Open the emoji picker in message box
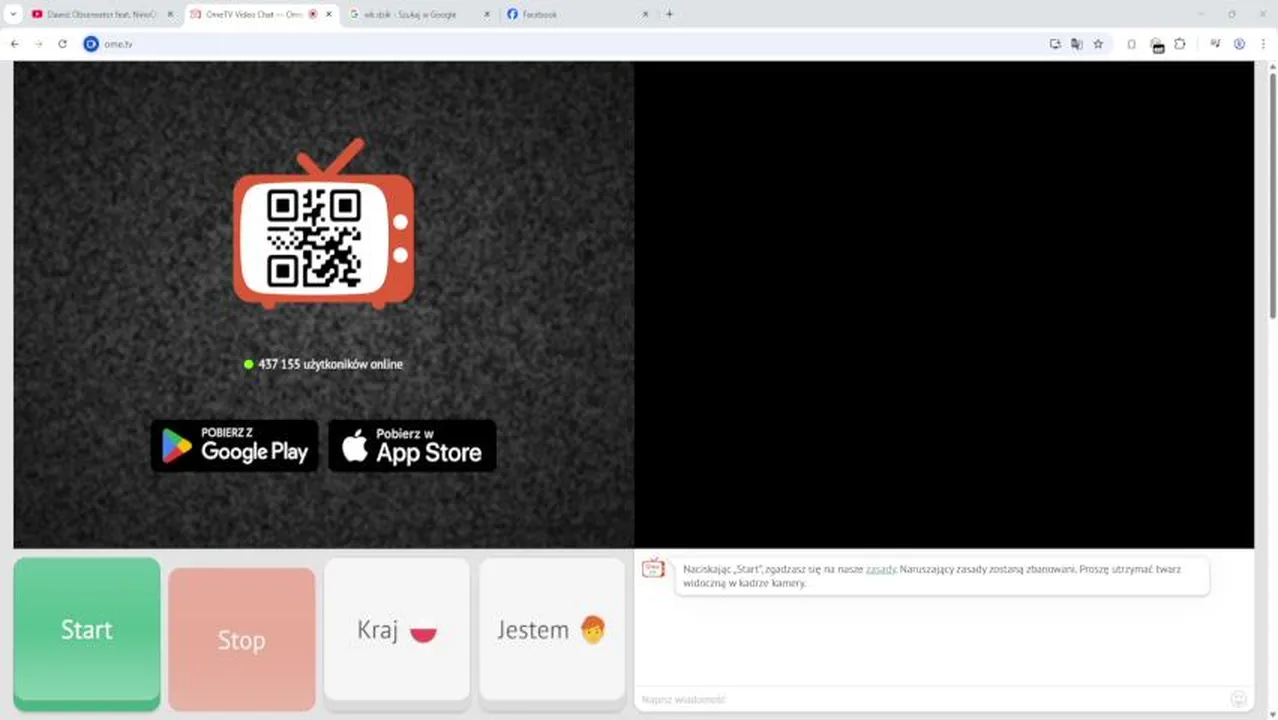1278x720 pixels. [1238, 699]
